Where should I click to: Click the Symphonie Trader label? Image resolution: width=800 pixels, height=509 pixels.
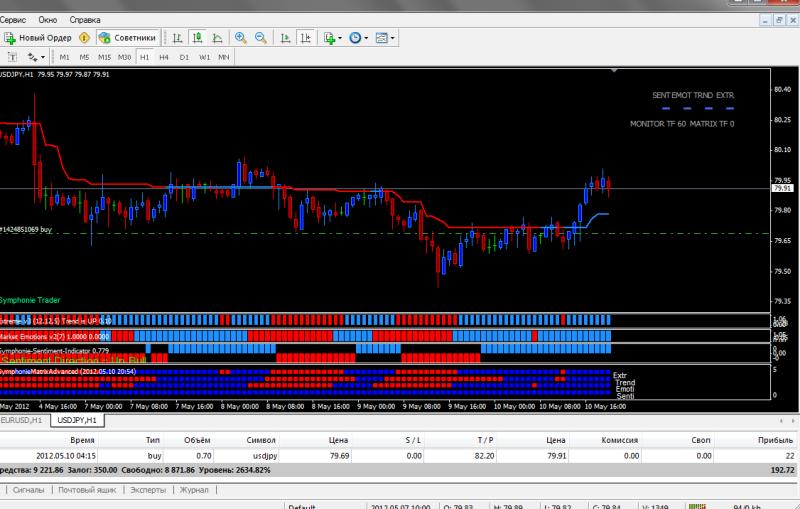click(30, 300)
